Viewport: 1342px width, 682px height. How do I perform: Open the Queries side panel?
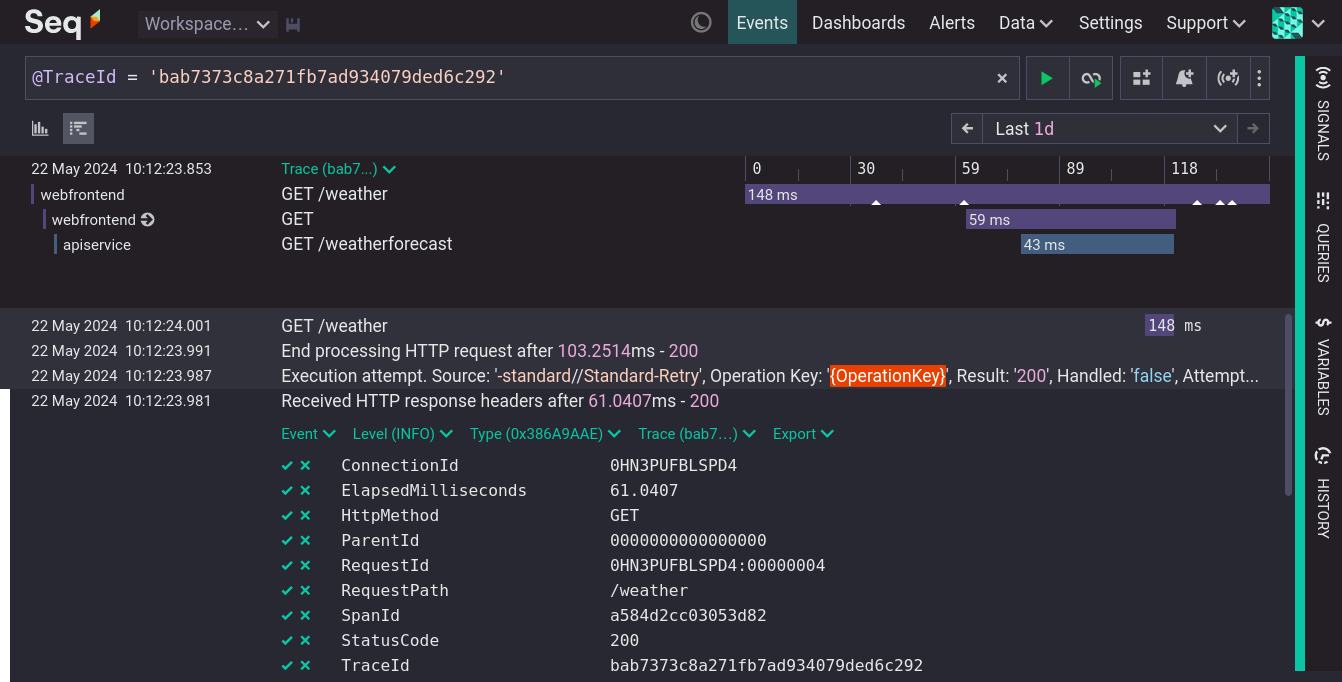point(1323,237)
